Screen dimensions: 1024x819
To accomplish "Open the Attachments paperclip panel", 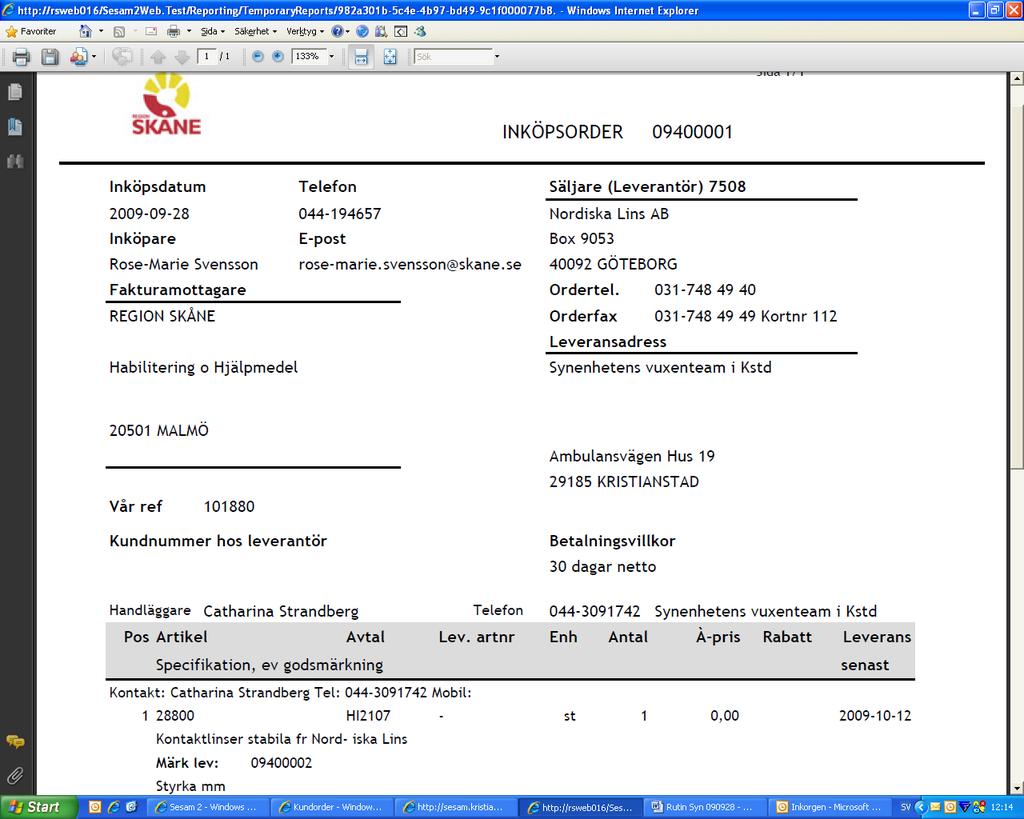I will click(x=15, y=776).
